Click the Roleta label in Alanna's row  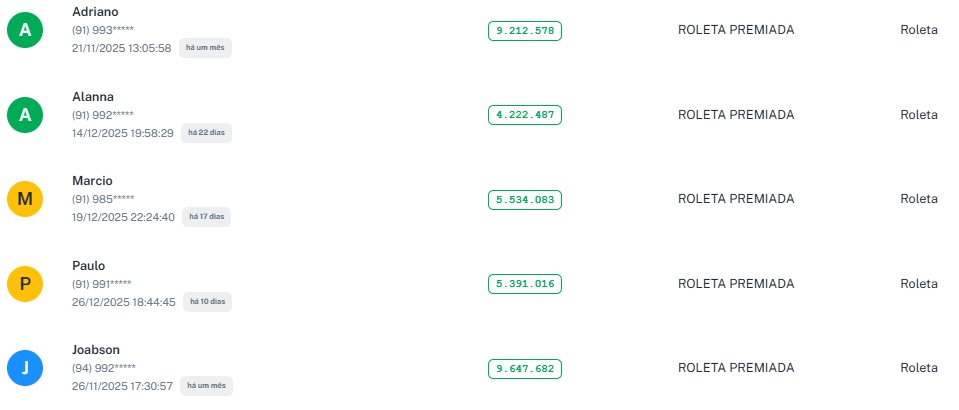[918, 115]
